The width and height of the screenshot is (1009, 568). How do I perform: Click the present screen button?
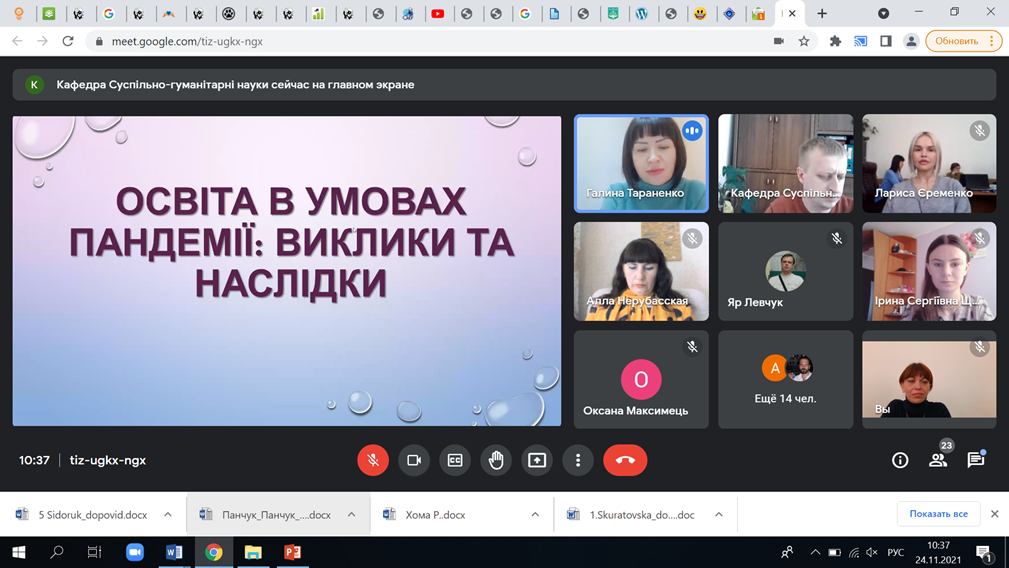537,460
